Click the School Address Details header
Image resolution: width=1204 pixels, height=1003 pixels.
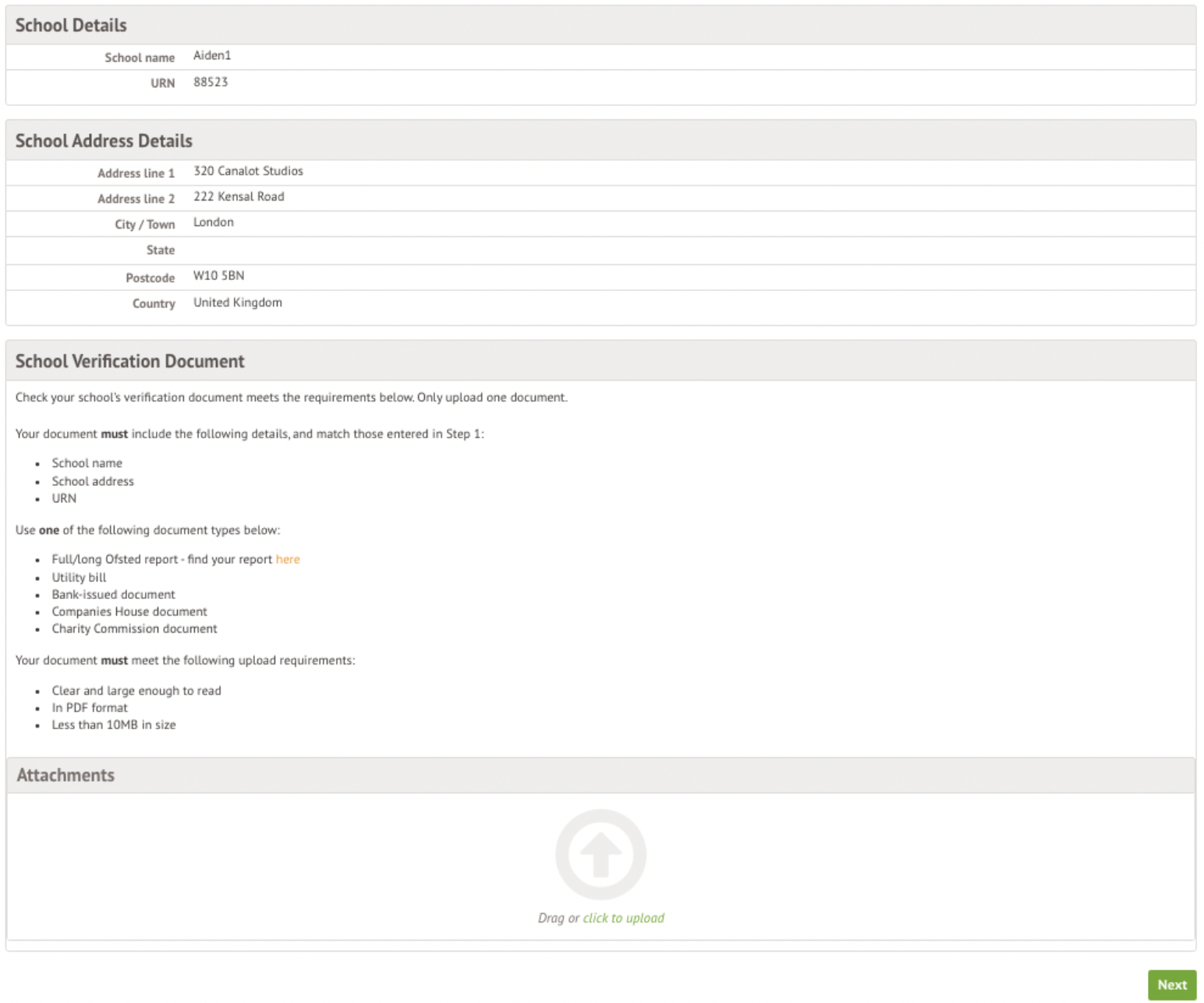point(104,141)
